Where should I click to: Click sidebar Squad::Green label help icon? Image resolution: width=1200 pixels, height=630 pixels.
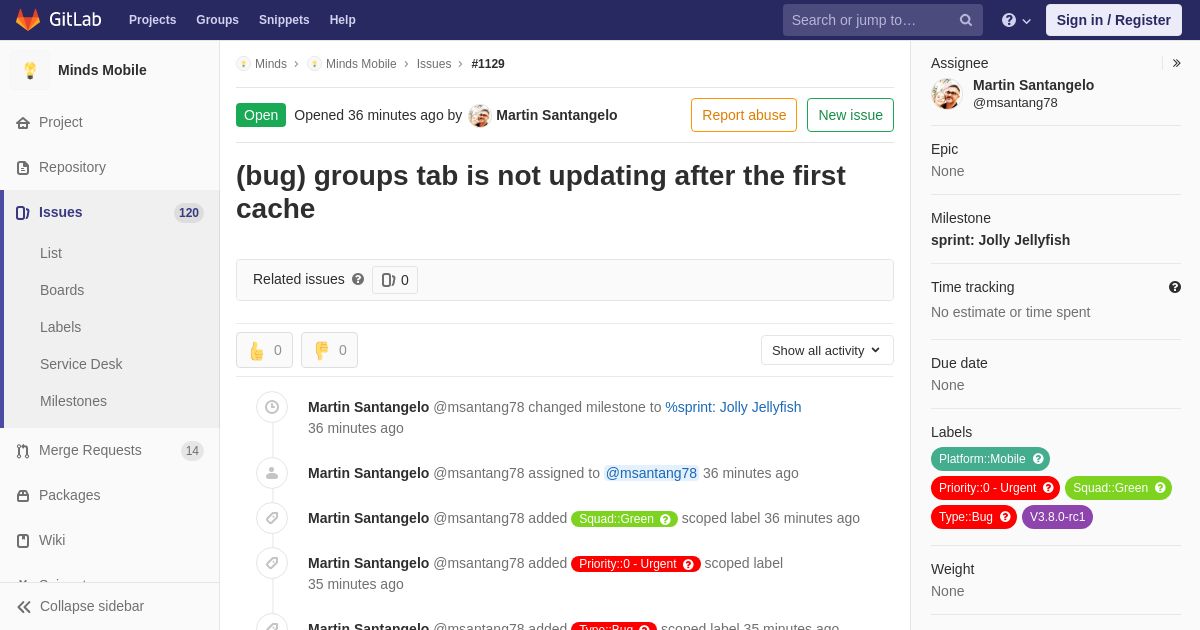[x=1160, y=488]
